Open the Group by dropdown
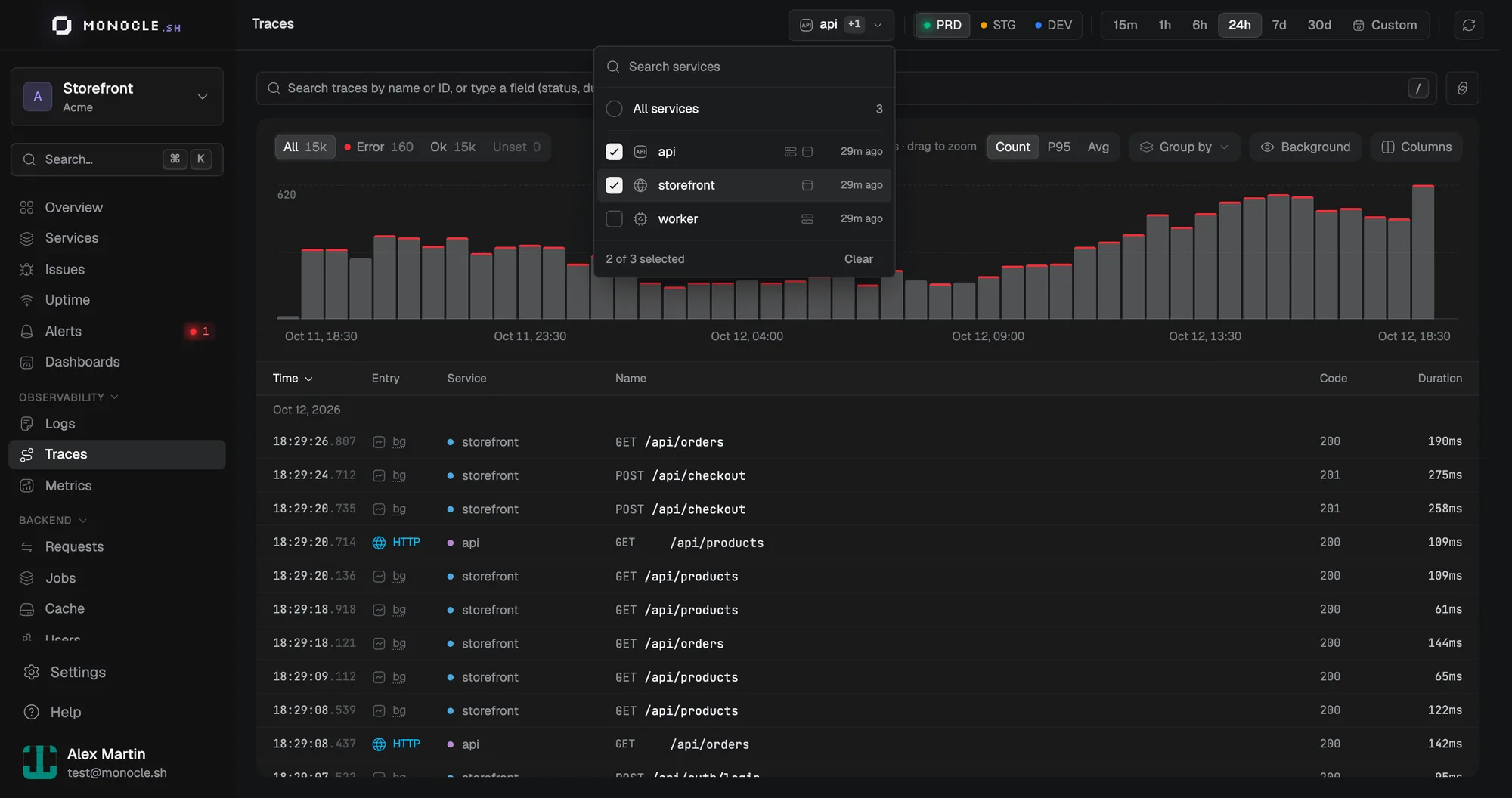Screen dimensions: 1512x798 click(x=1184, y=147)
